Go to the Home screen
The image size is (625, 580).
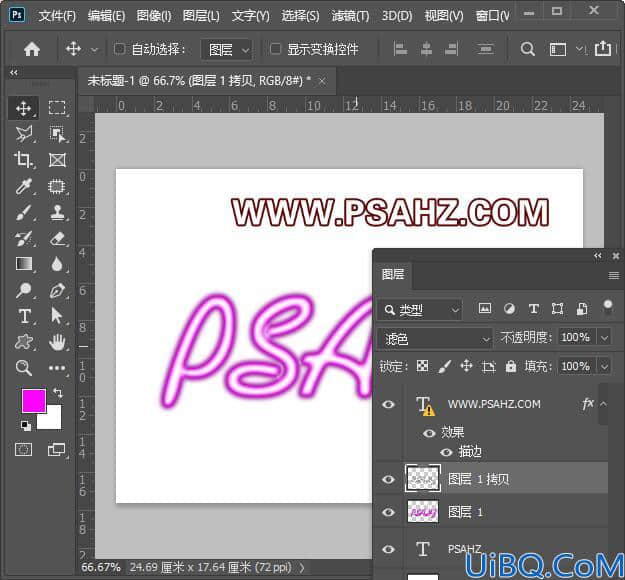pyautogui.click(x=32, y=49)
